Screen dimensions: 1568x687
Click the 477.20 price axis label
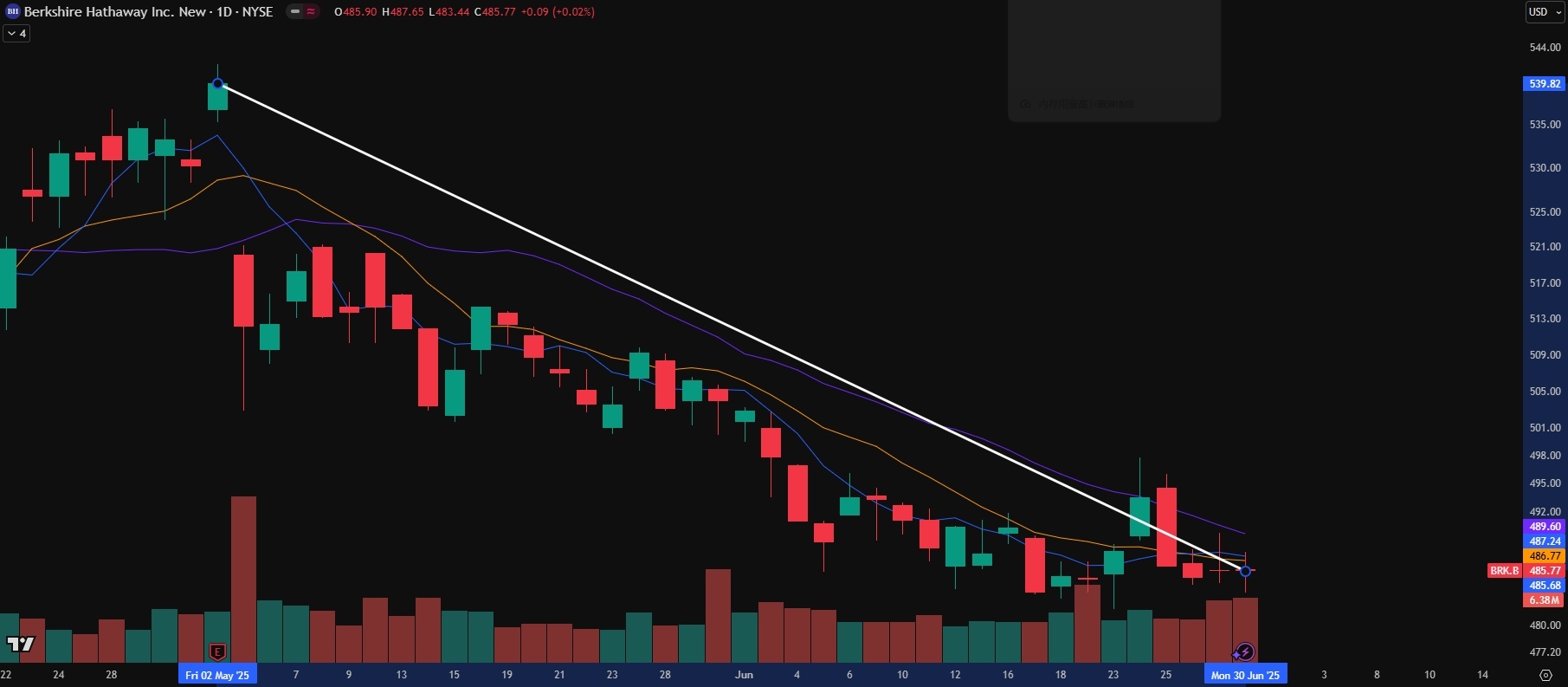tap(1545, 652)
